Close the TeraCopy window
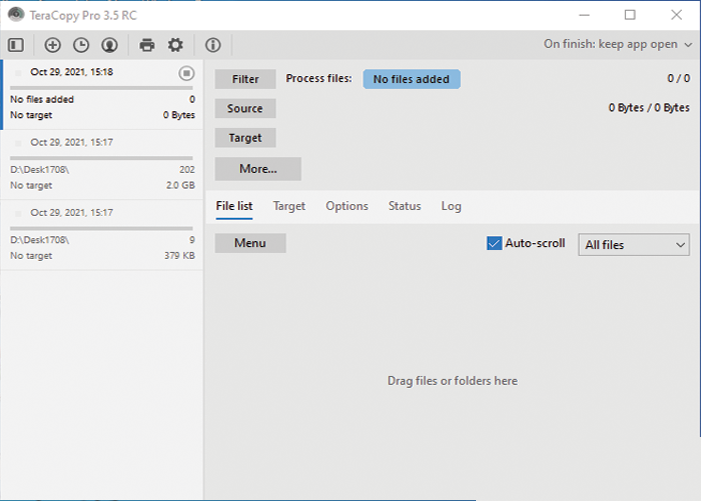Screen dimensions: 701x501 [x=676, y=15]
